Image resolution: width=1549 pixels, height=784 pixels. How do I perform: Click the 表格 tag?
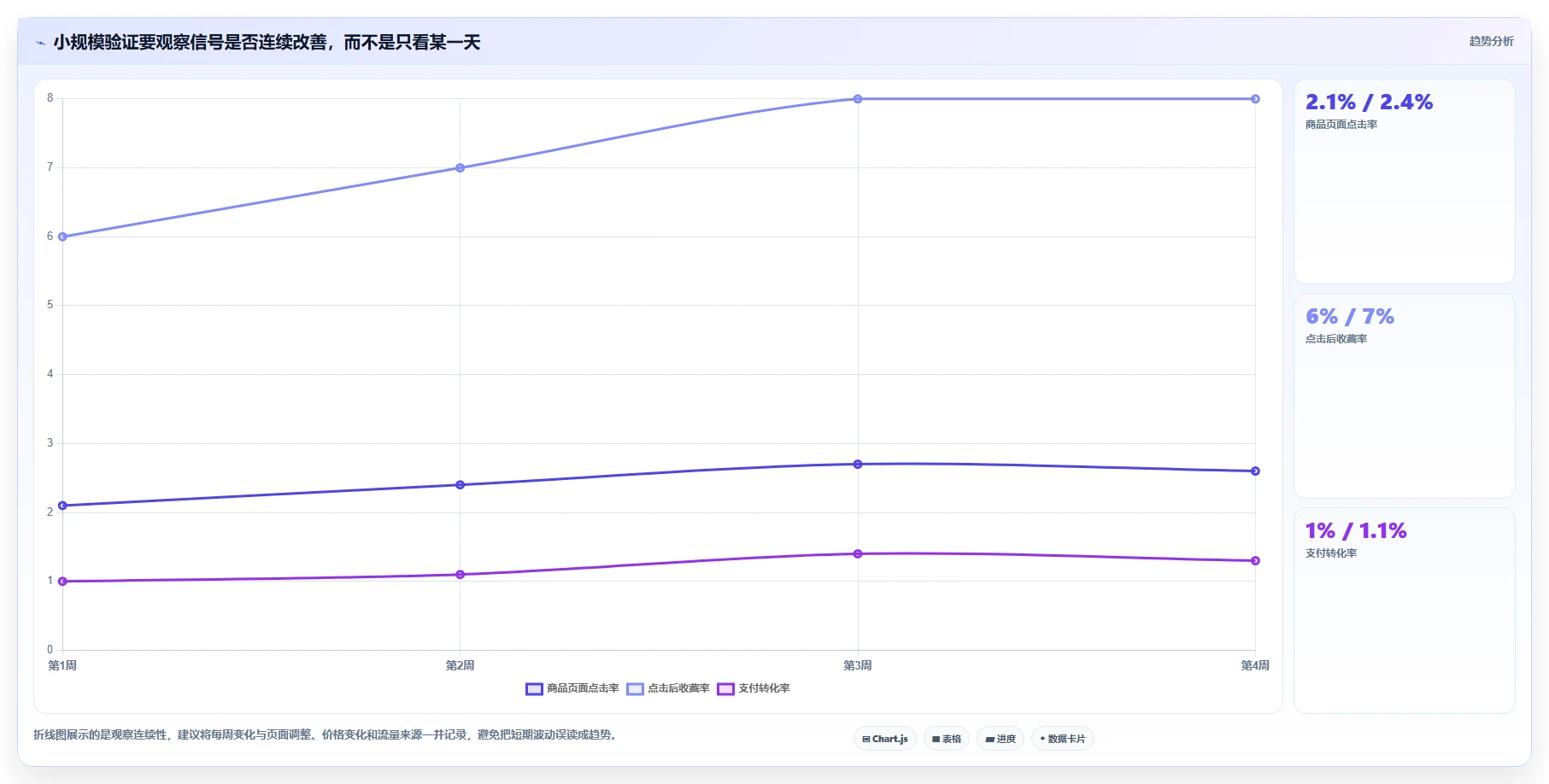(947, 739)
